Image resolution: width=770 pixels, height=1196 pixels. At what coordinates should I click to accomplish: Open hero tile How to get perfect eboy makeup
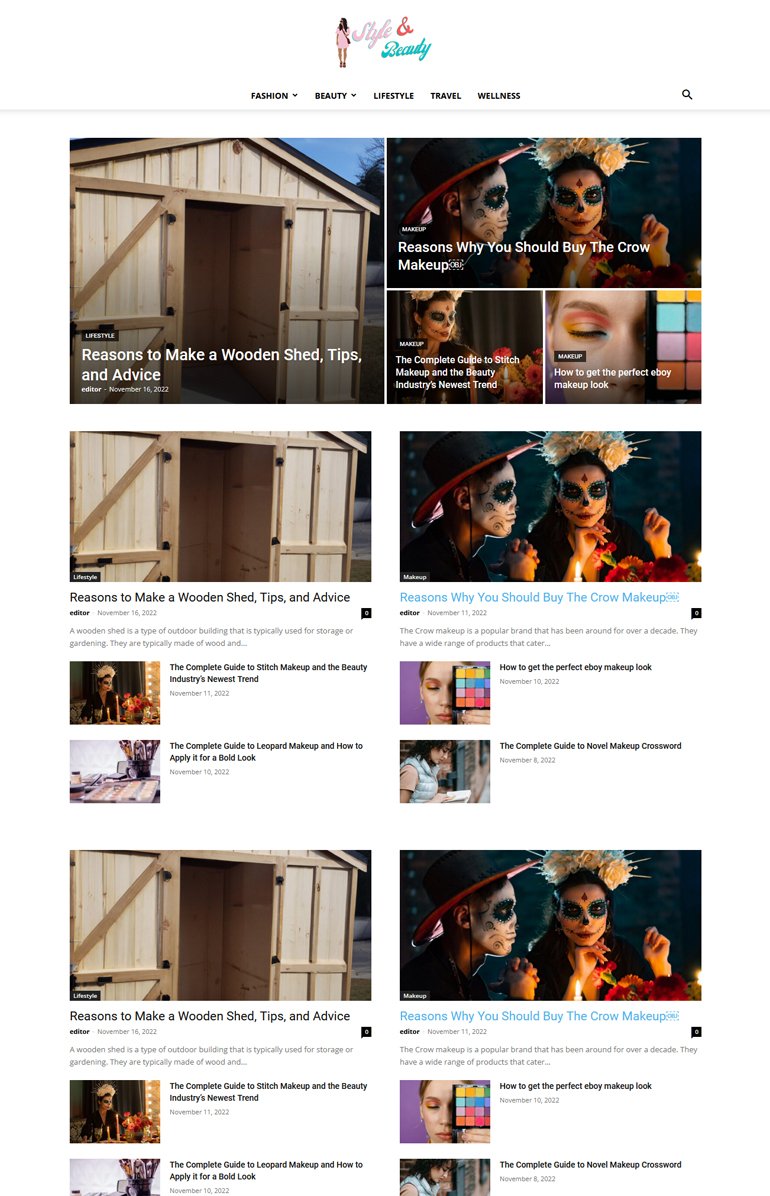(x=612, y=378)
